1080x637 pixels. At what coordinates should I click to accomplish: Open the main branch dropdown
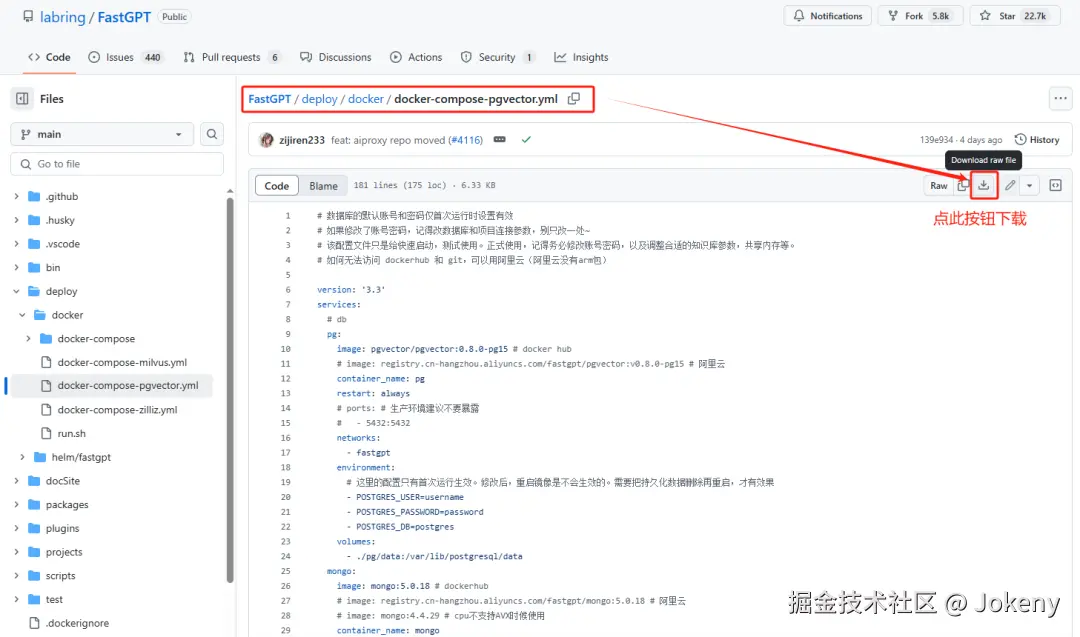101,134
